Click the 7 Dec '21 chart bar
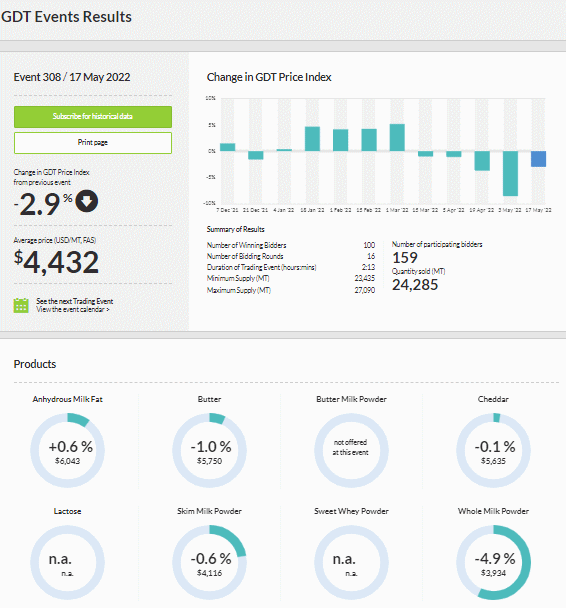The height and width of the screenshot is (608, 566). point(228,147)
